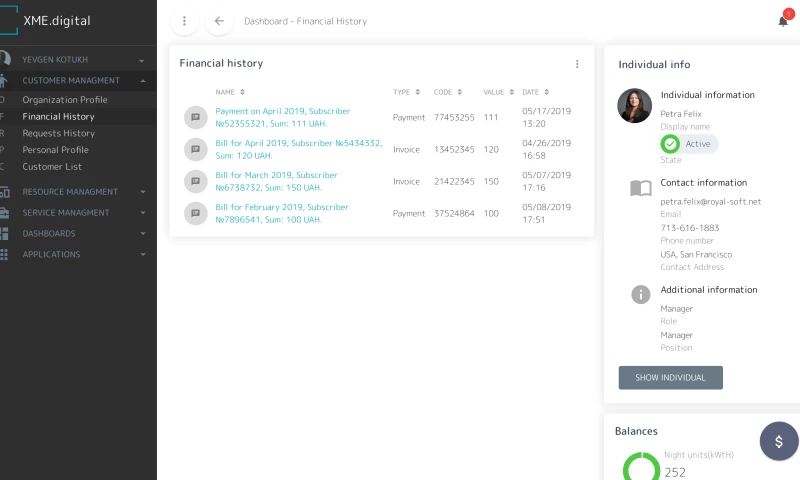
Task: Open Financial history card options menu
Action: (x=577, y=64)
